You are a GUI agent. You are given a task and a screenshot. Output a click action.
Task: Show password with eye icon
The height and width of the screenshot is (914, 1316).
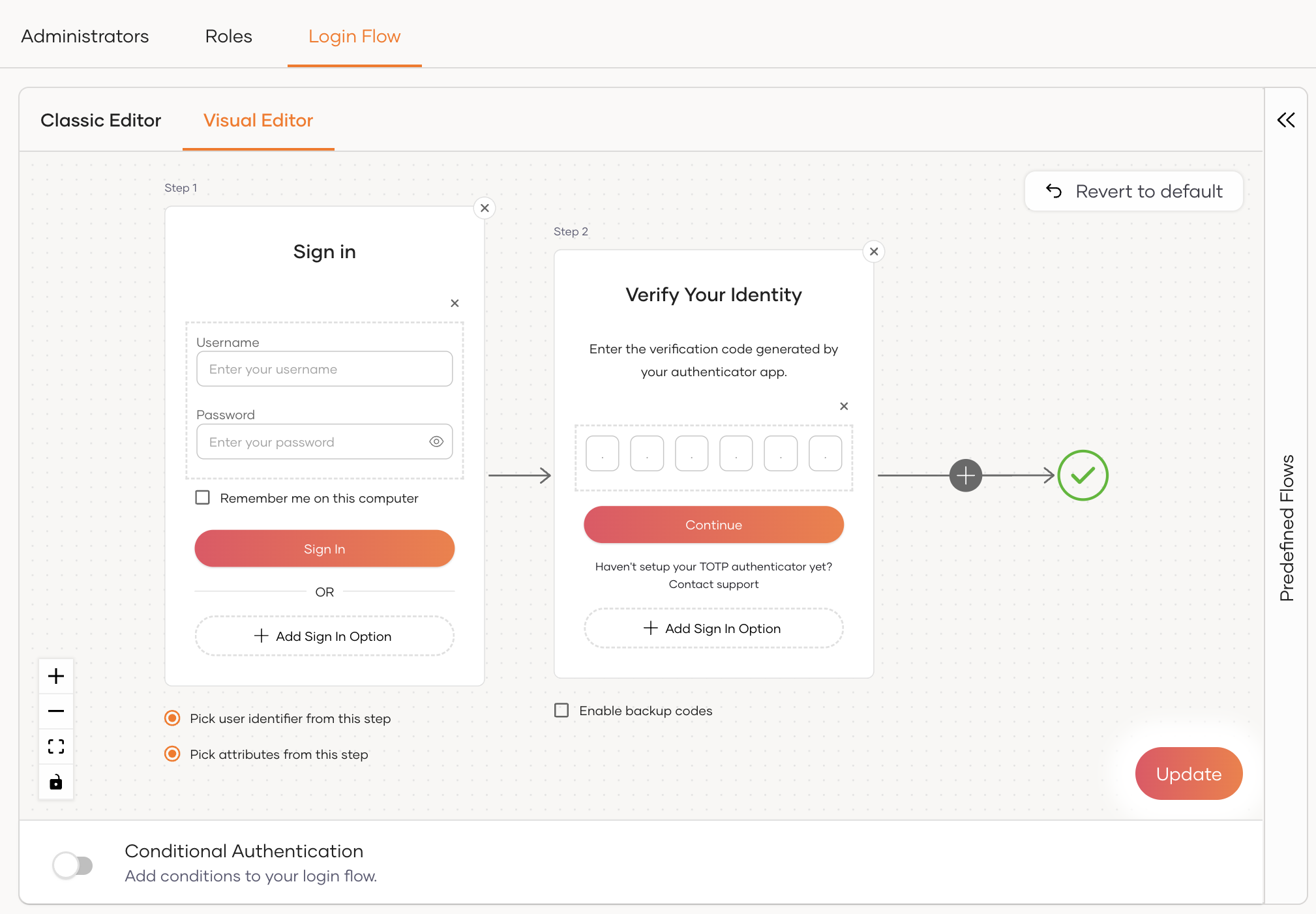click(436, 442)
